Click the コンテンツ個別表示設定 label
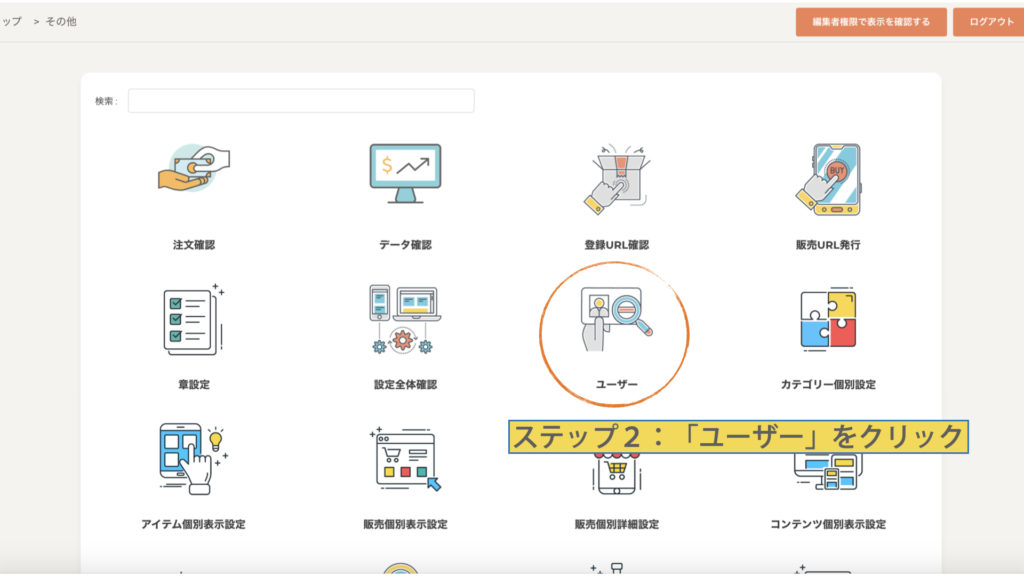 click(828, 525)
